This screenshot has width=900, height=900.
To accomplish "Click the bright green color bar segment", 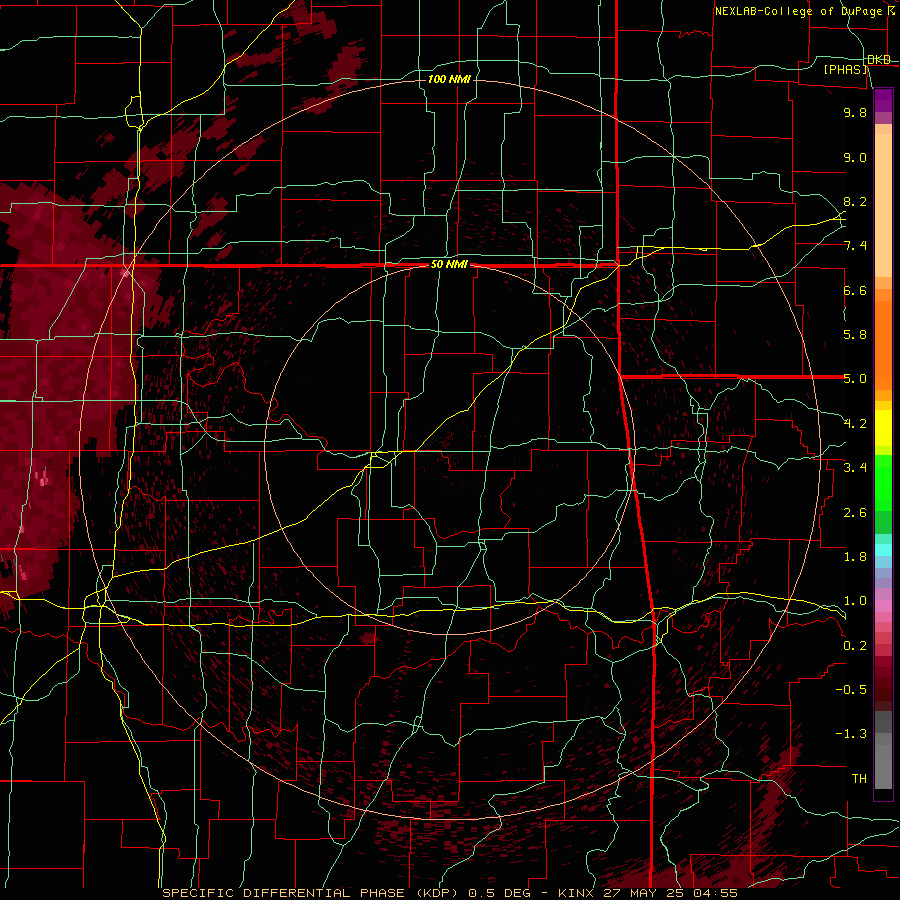I will (x=883, y=483).
